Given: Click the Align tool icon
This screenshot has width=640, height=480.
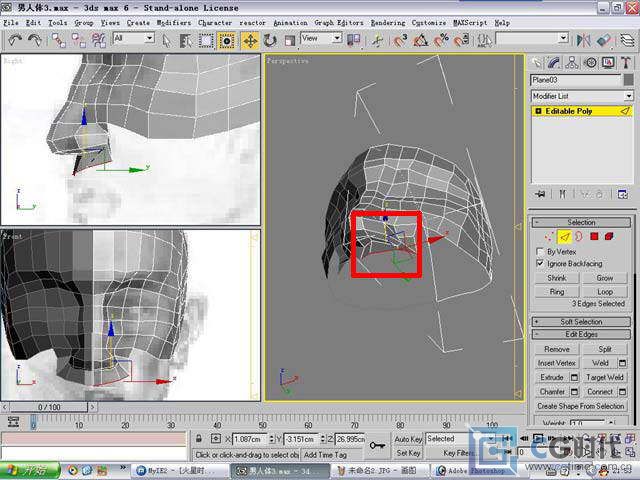Looking at the screenshot, I should pyautogui.click(x=604, y=40).
